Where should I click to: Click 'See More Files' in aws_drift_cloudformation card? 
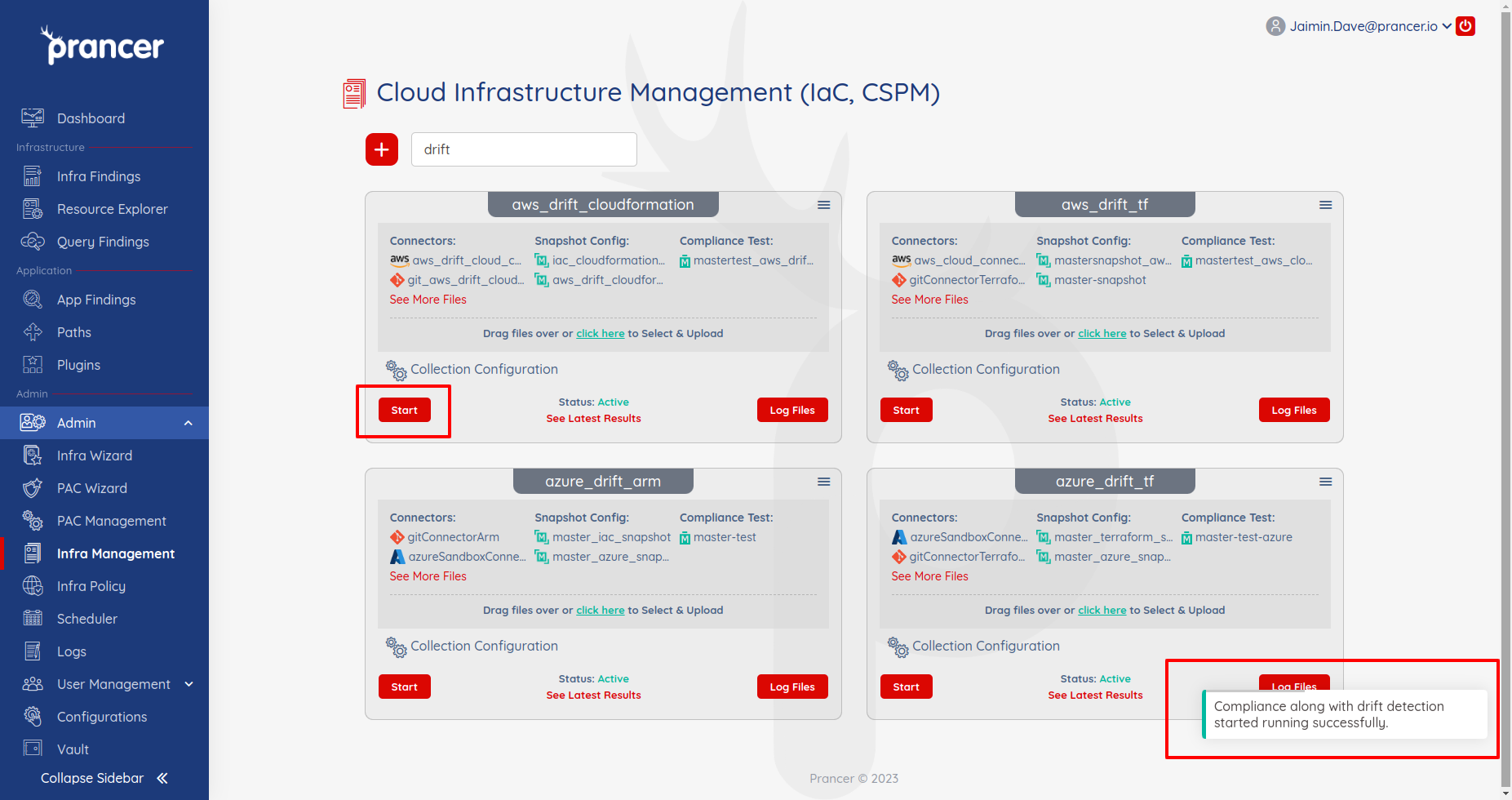pos(428,300)
